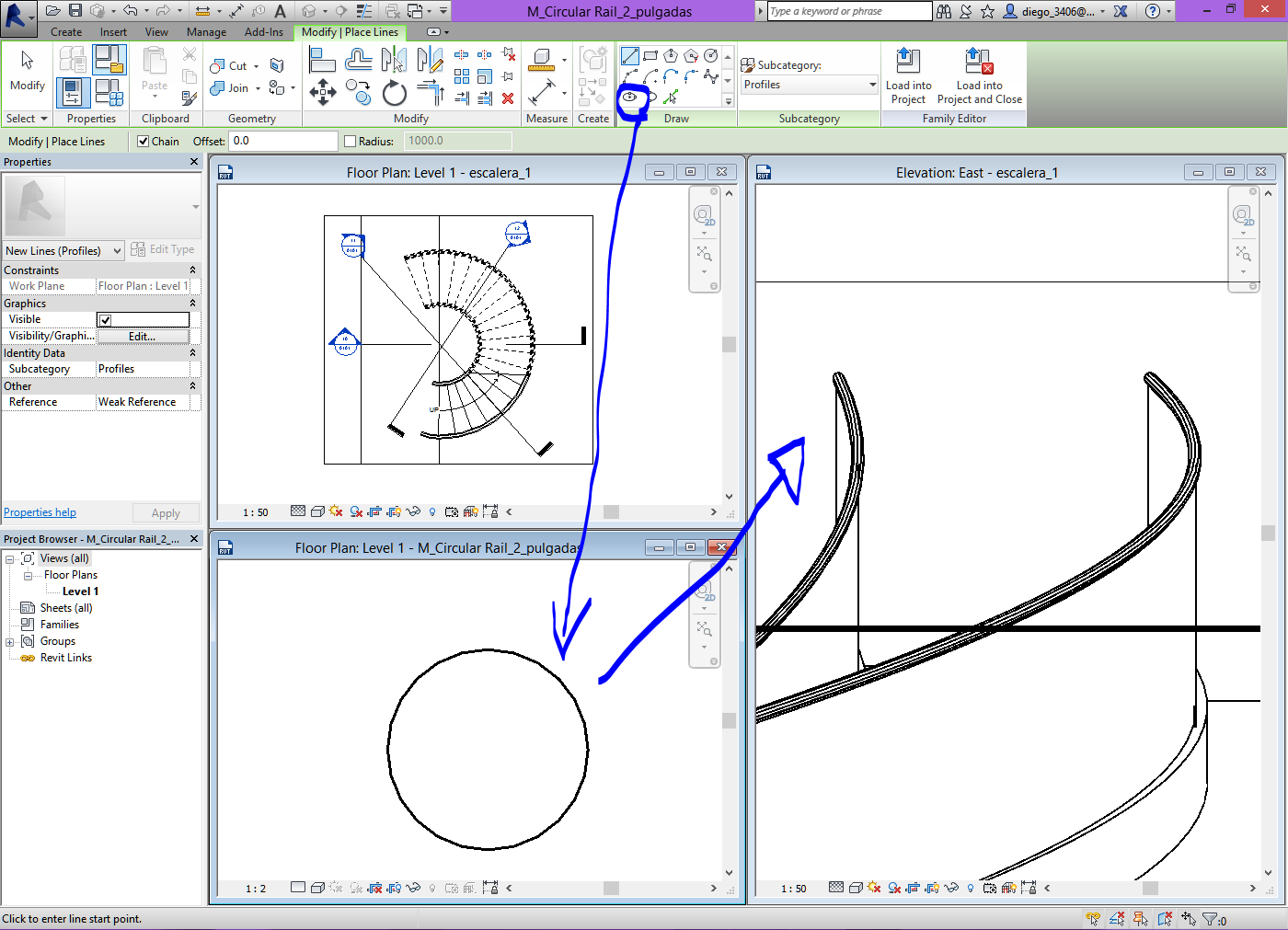Click the Help question mark icon
This screenshot has width=1288, height=930.
coord(1153,11)
